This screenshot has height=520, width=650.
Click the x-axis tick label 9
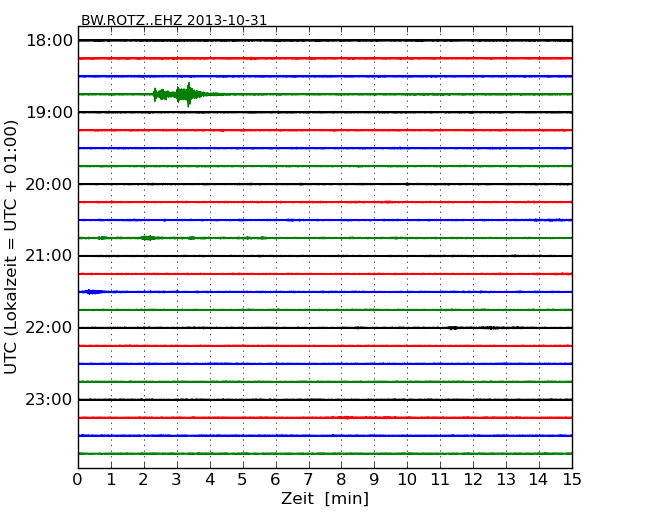[374, 479]
